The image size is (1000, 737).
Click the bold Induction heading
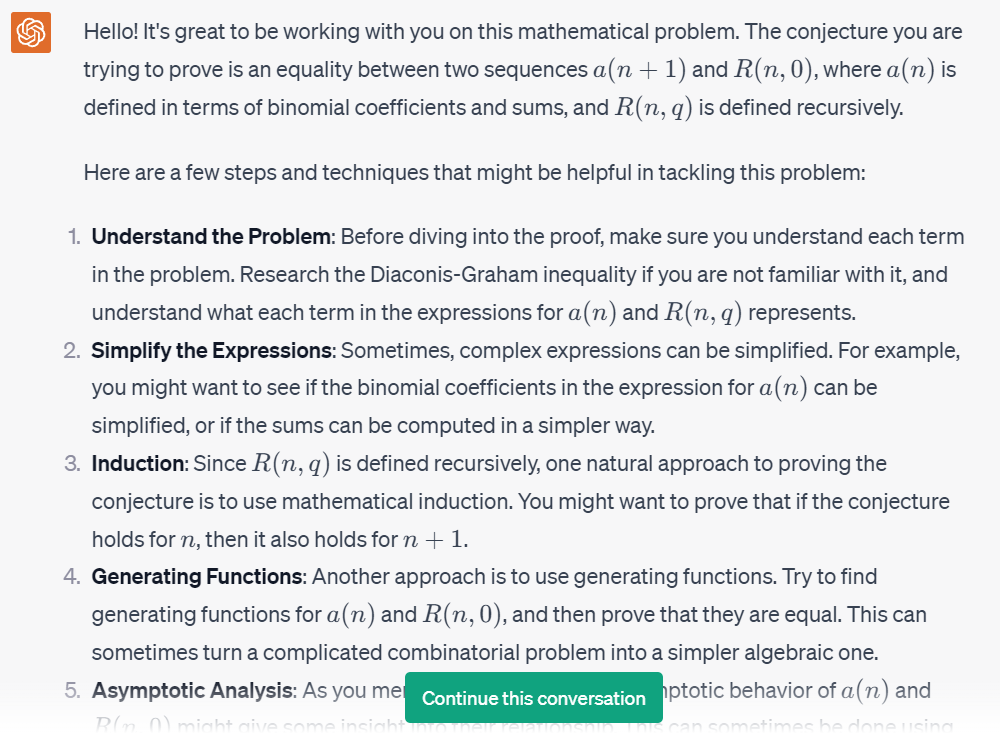[x=138, y=463]
